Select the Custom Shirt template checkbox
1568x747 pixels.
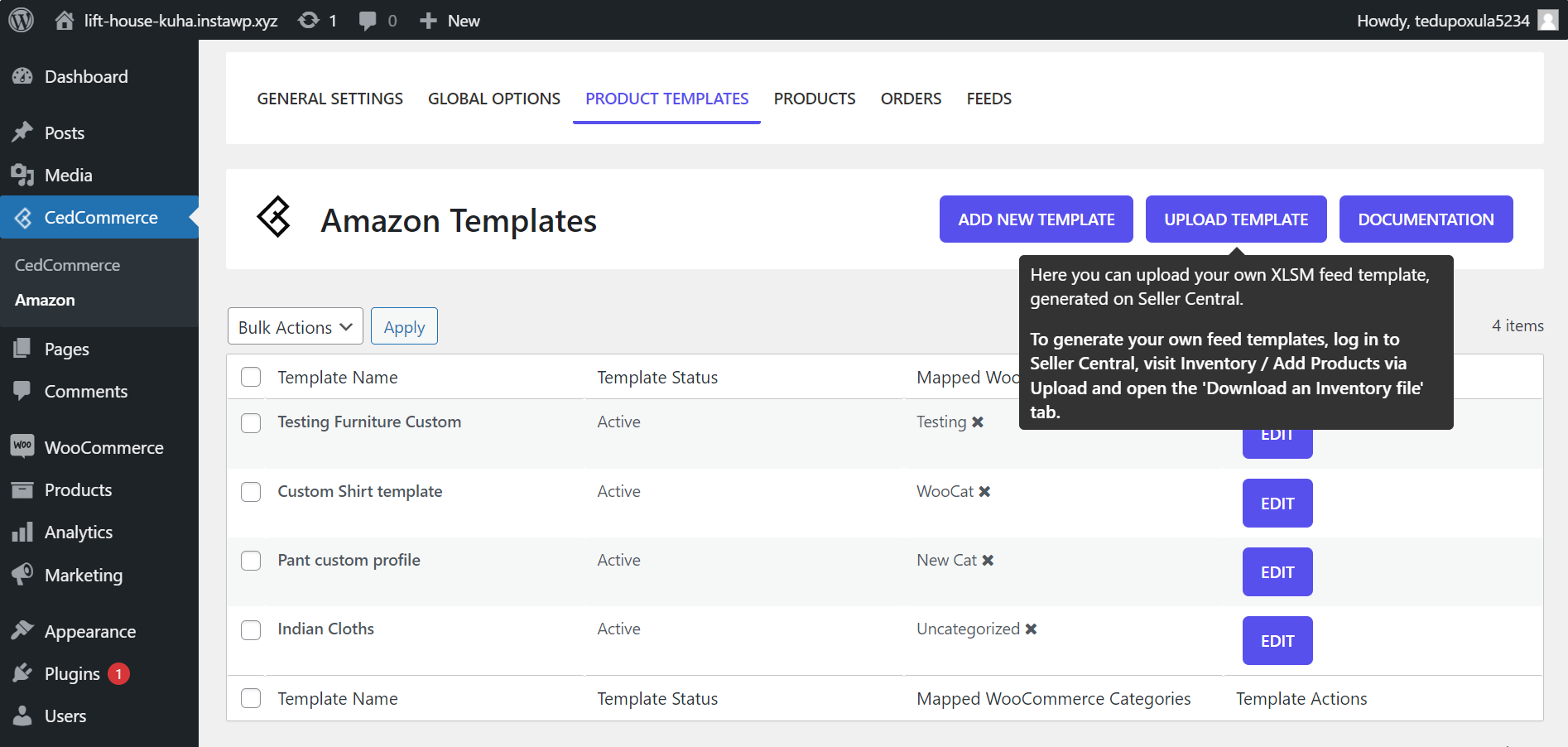[251, 492]
